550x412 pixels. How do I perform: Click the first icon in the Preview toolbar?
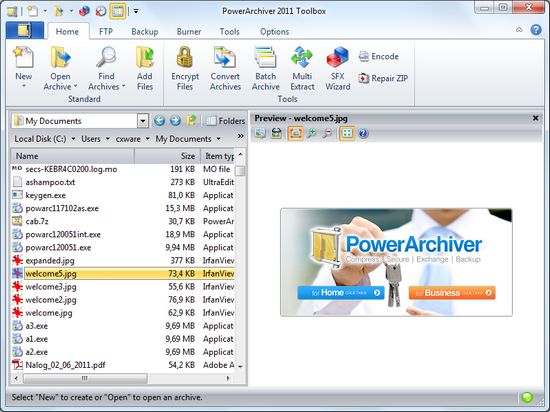click(x=260, y=134)
